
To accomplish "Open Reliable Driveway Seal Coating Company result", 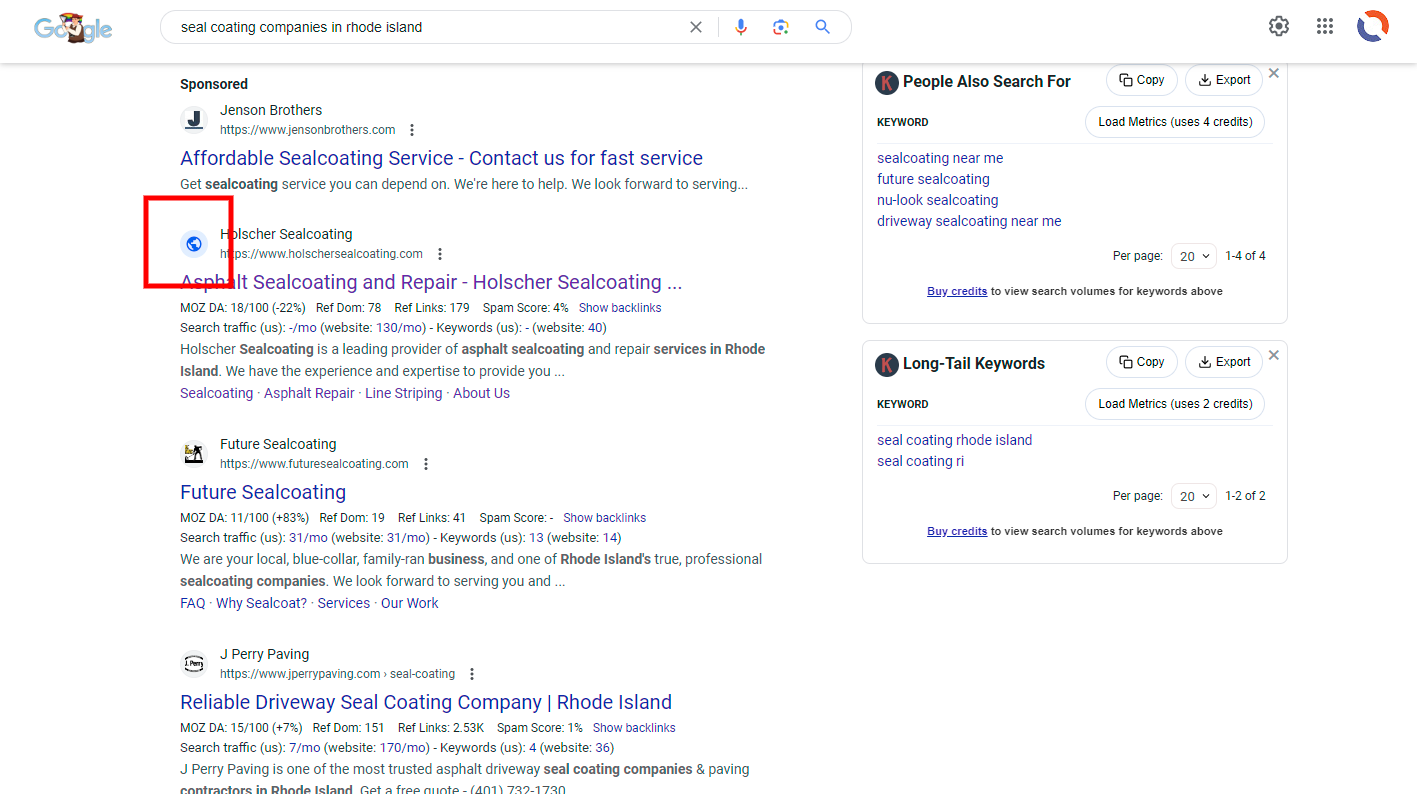I will pyautogui.click(x=426, y=702).
